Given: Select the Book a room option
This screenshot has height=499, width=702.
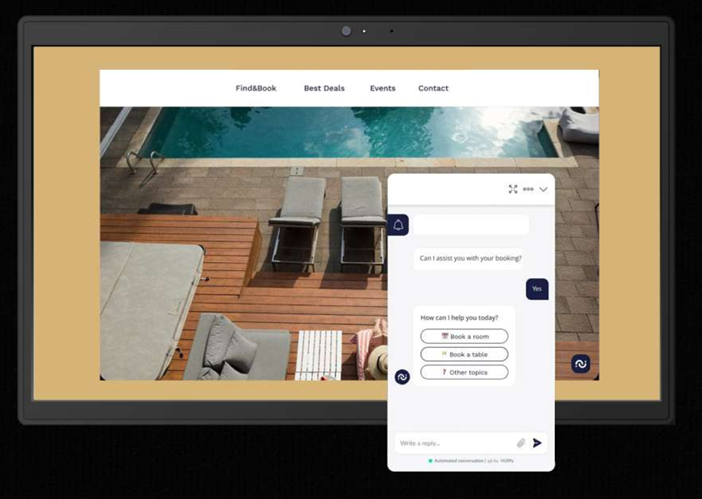Looking at the screenshot, I should (464, 337).
